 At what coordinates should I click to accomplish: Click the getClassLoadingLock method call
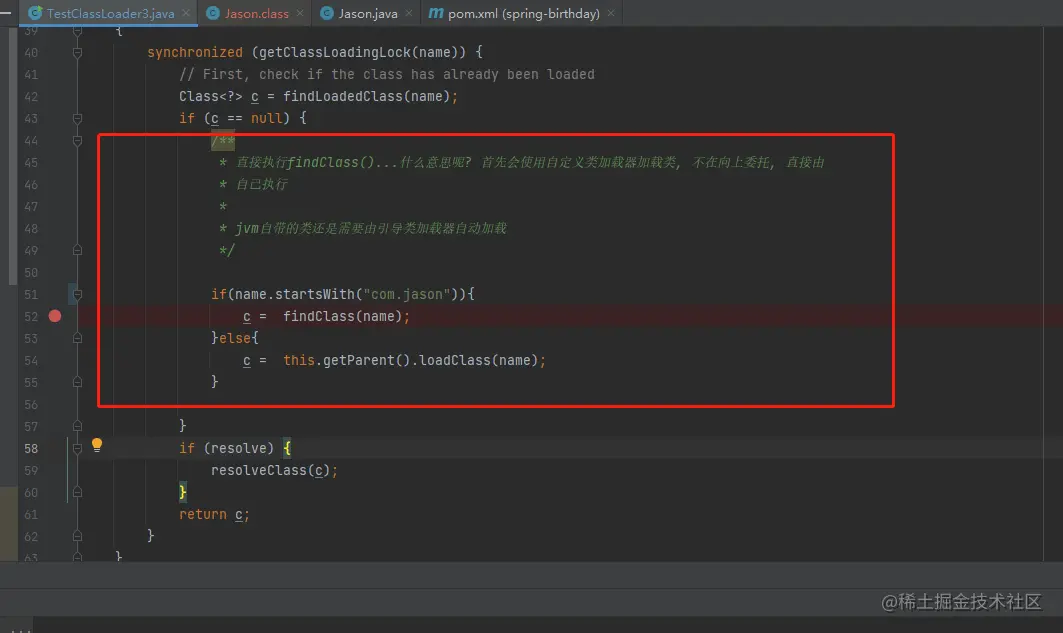(x=334, y=52)
